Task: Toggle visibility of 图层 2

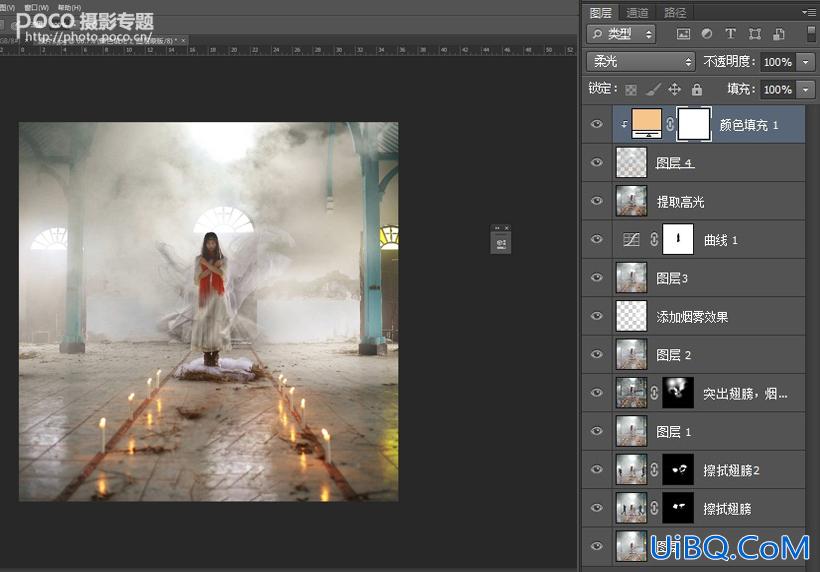Action: pos(597,354)
